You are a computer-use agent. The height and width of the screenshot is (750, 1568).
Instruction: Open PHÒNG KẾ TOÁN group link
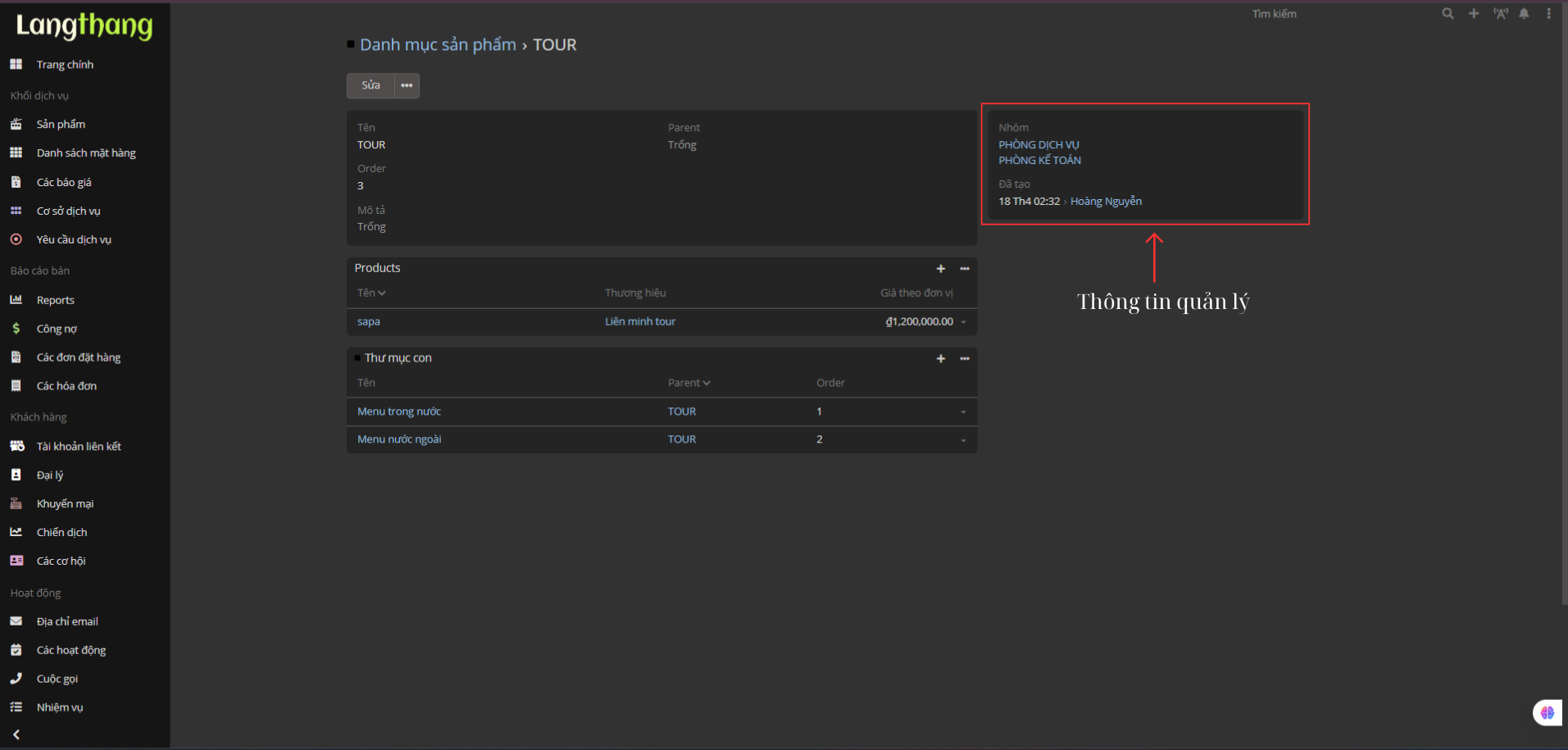[1039, 161]
